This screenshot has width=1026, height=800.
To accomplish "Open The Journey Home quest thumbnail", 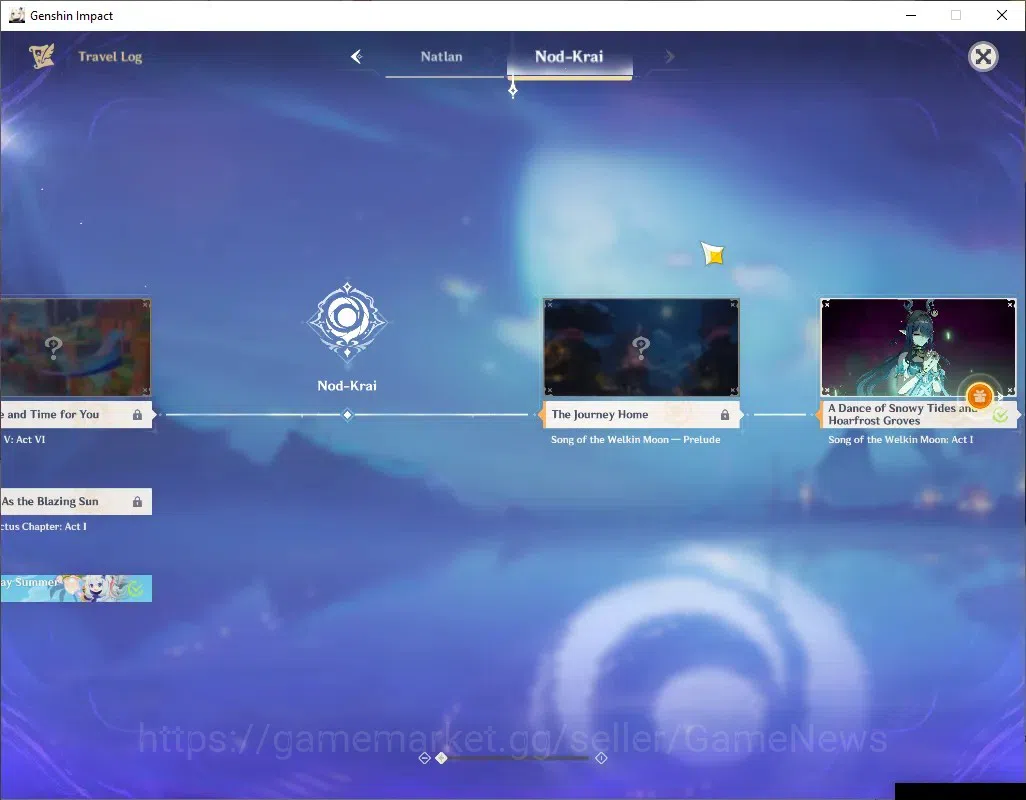I will pos(641,347).
